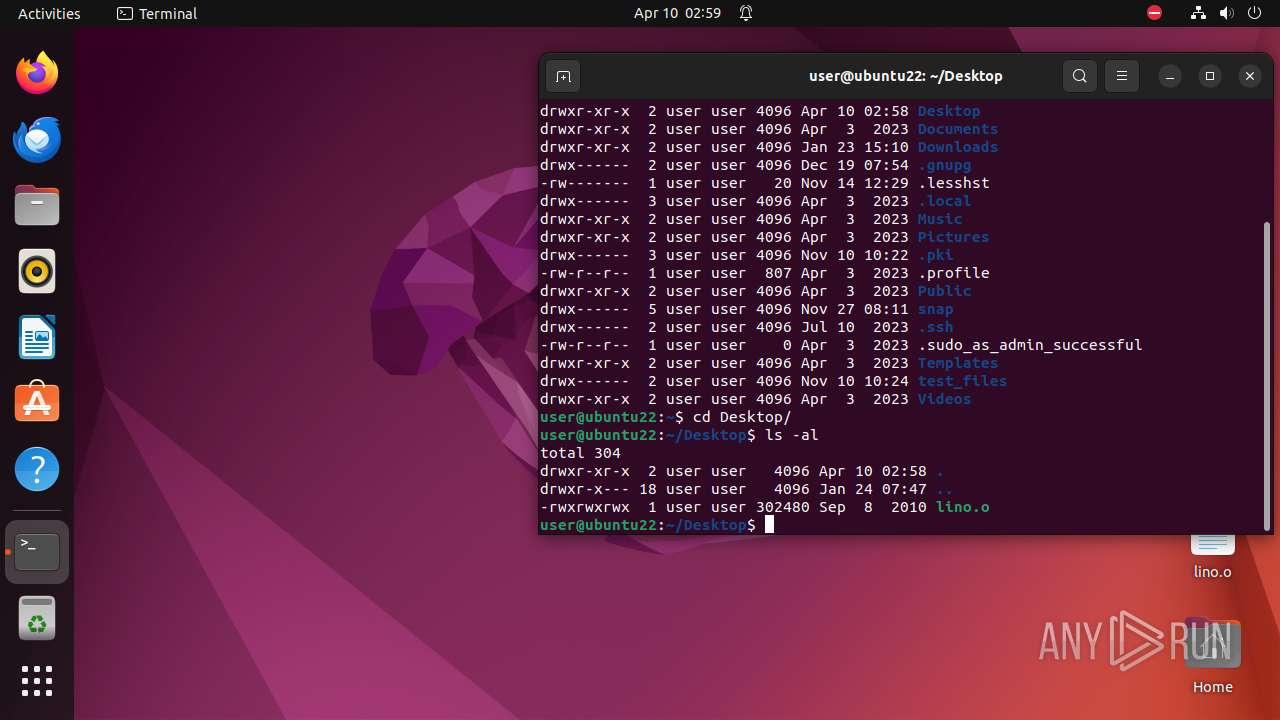Open Thunderbird Mail from the dock
This screenshot has height=720, width=1280.
(37, 139)
